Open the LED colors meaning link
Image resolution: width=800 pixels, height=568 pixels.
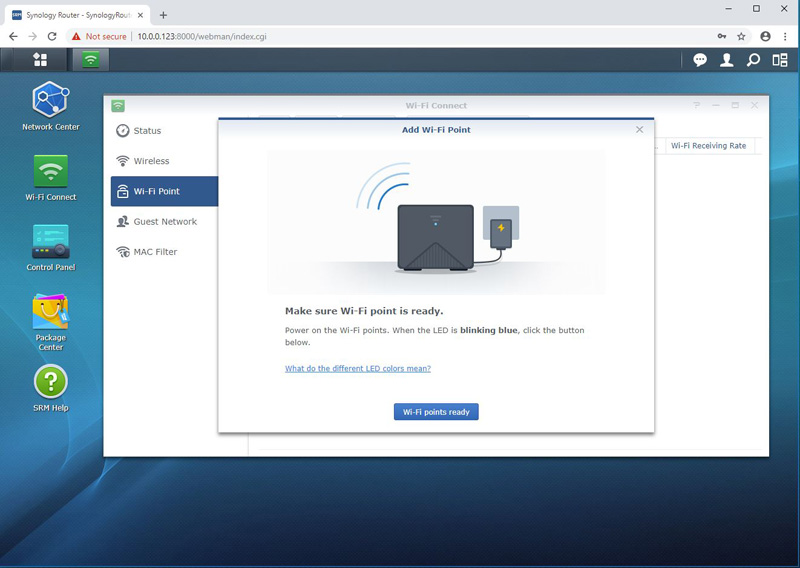[357, 369]
